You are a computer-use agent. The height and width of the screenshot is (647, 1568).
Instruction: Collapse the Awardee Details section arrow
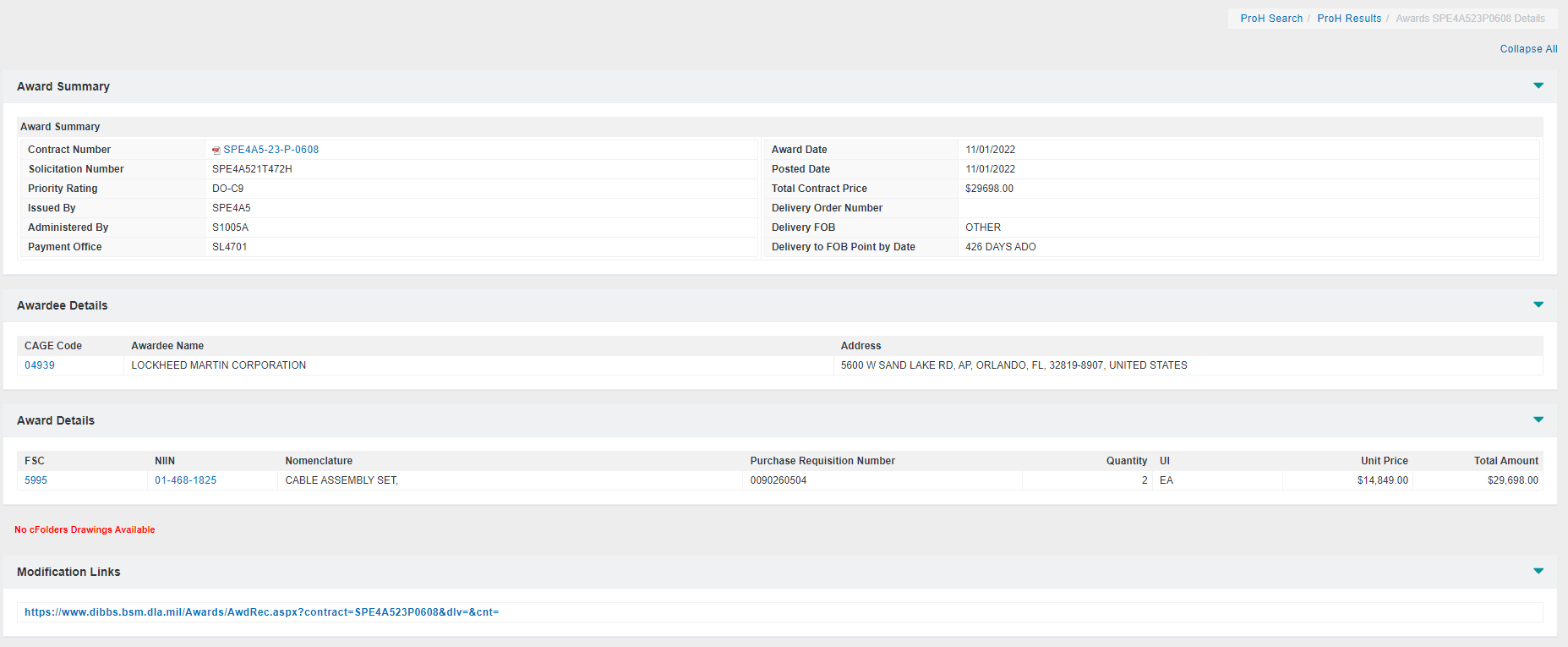(x=1538, y=304)
